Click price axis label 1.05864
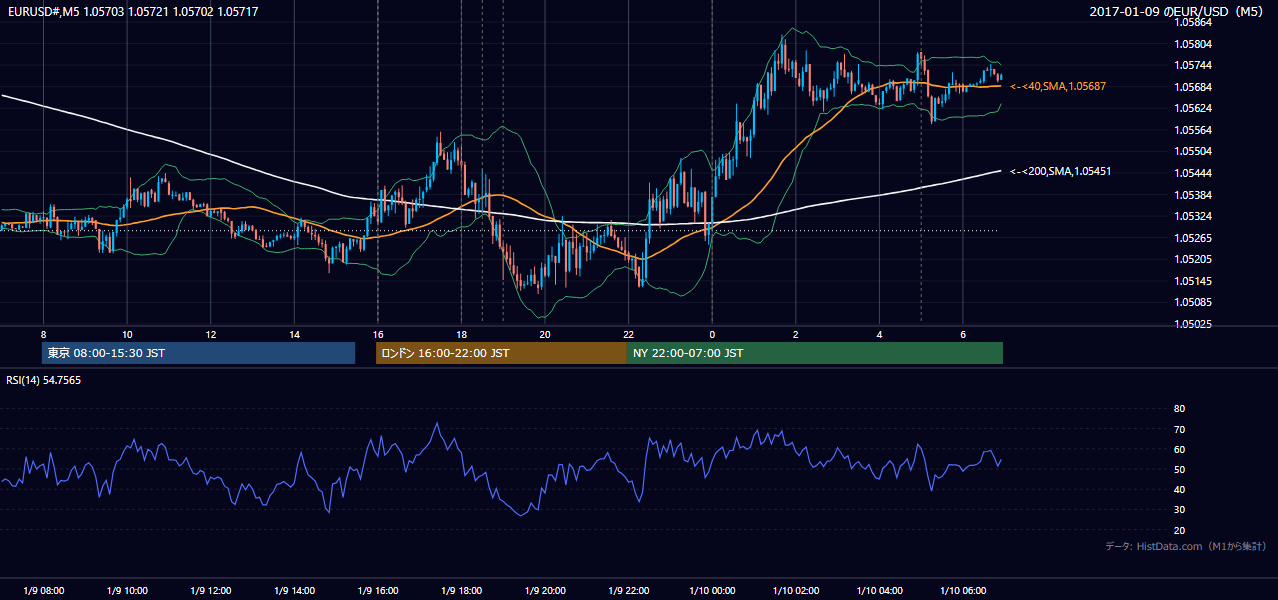Image resolution: width=1278 pixels, height=600 pixels. pyautogui.click(x=1194, y=23)
